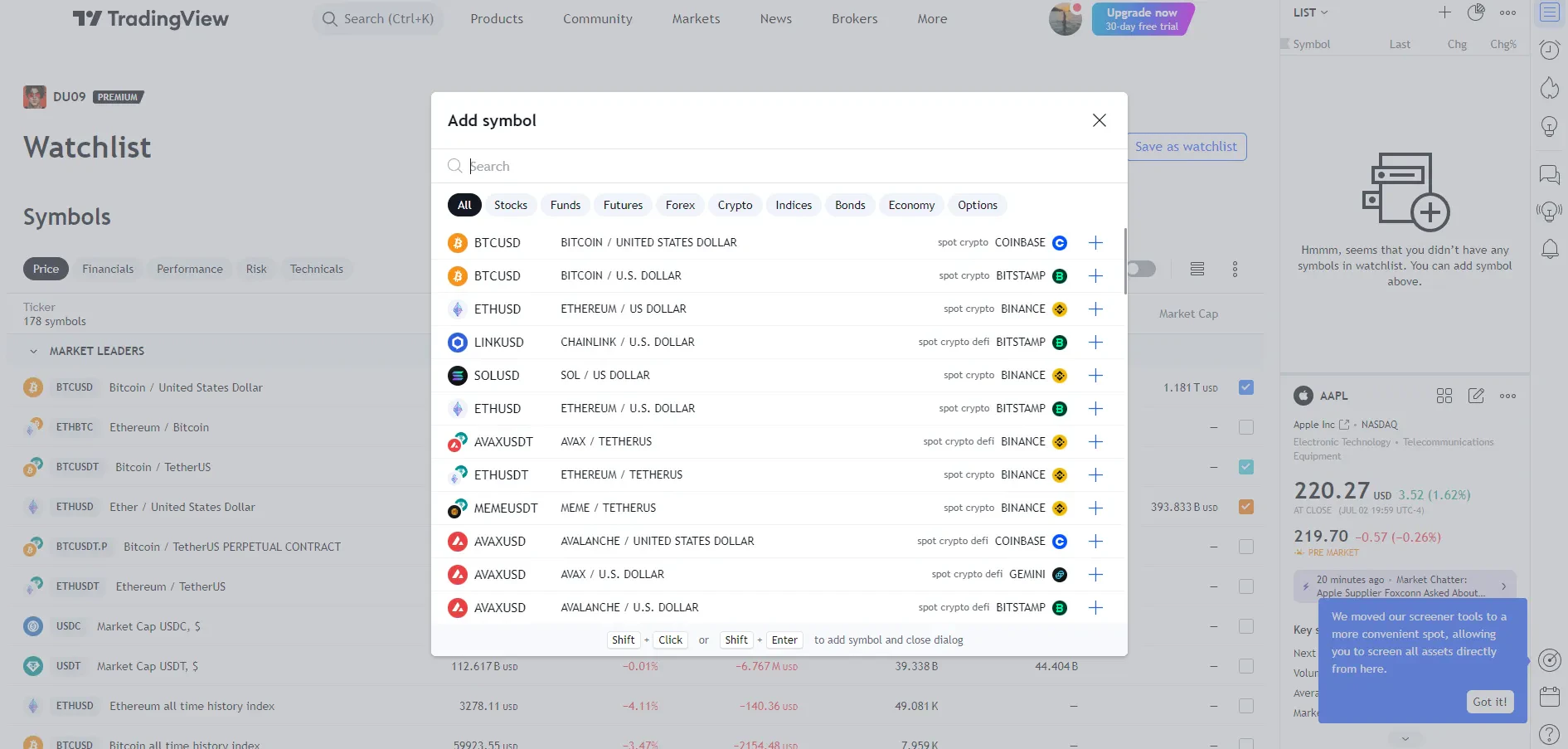
Task: Collapse MARKET LEADERS section
Action: (x=33, y=351)
